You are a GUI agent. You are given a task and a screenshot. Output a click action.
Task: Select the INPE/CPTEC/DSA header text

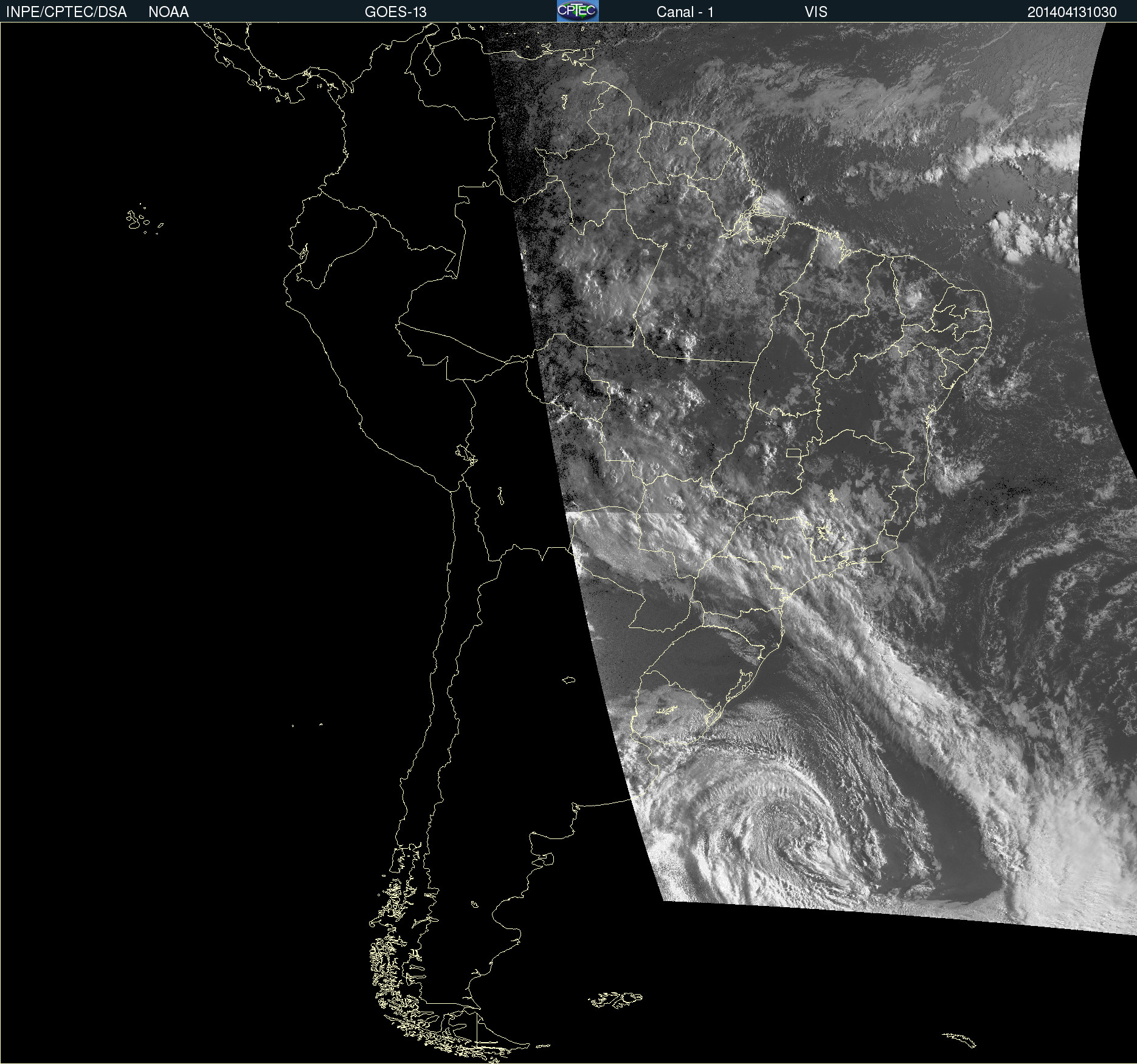pyautogui.click(x=66, y=12)
